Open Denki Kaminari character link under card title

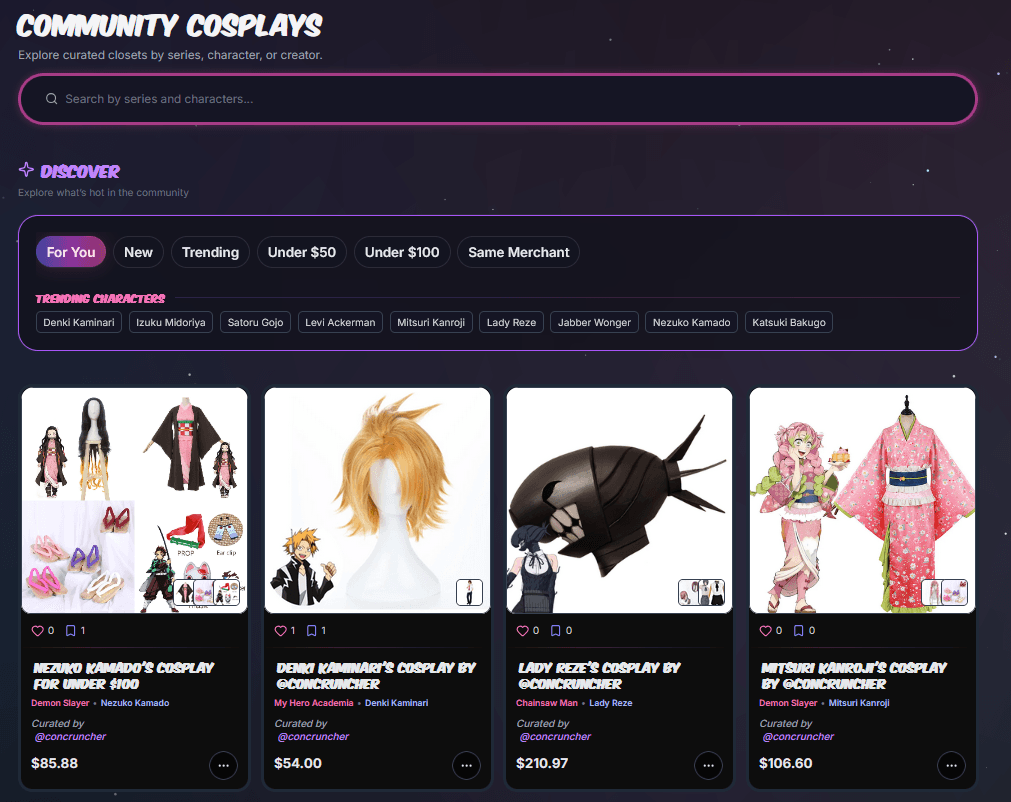[397, 703]
